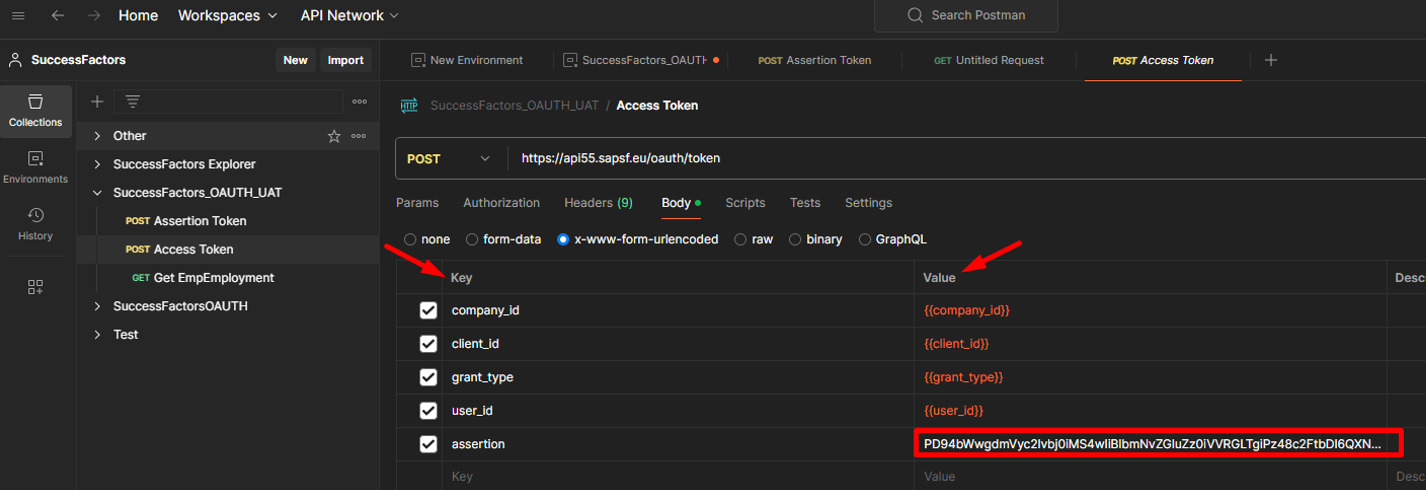Open the more options above collections list

tap(360, 101)
